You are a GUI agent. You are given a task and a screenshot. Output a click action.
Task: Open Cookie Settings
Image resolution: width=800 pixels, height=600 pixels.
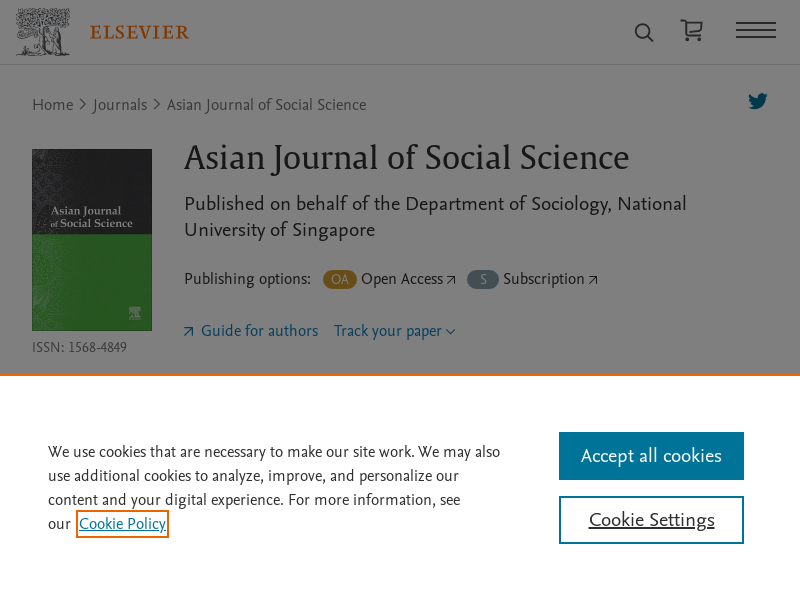coord(651,520)
